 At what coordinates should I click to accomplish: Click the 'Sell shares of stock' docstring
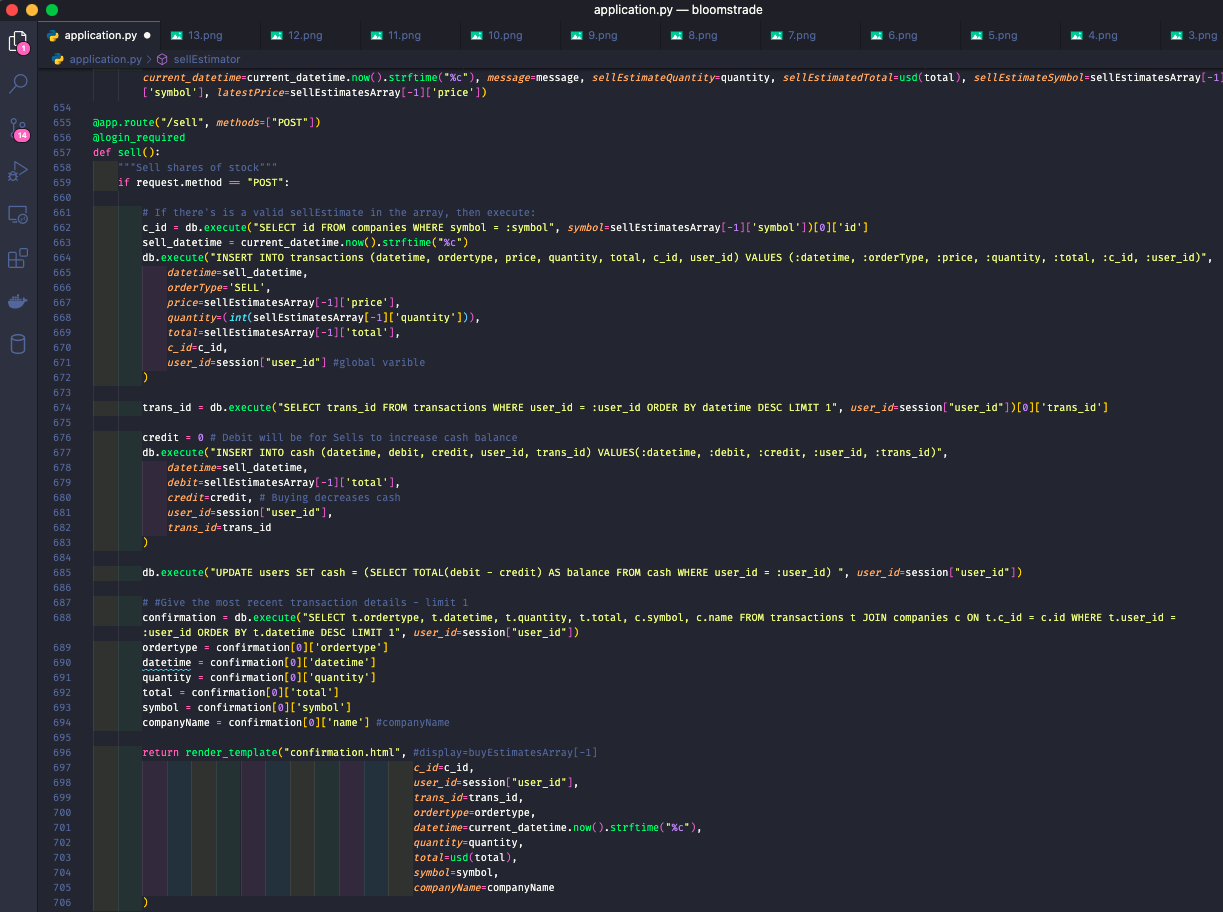pos(197,167)
